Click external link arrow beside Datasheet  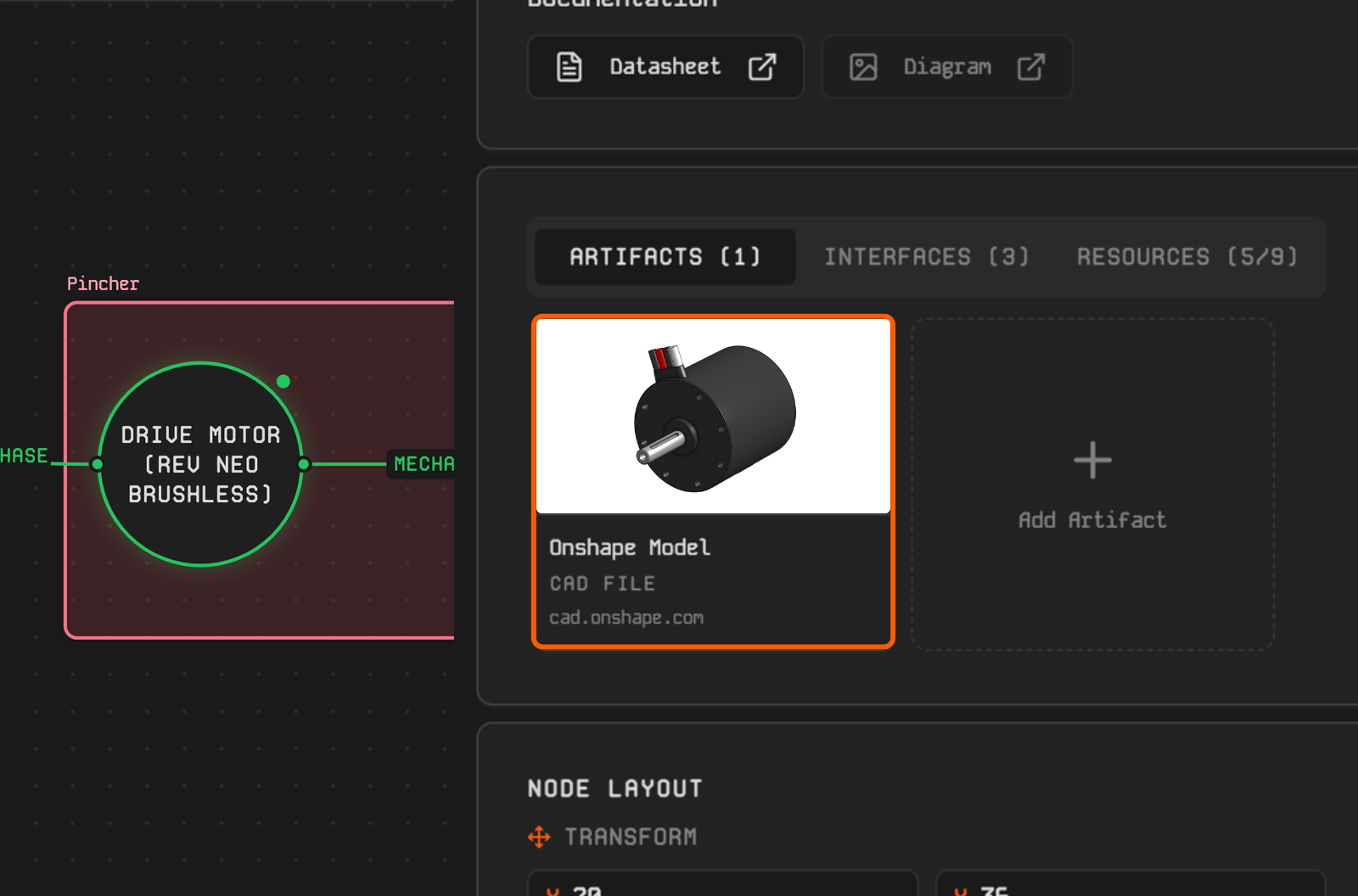pyautogui.click(x=762, y=66)
